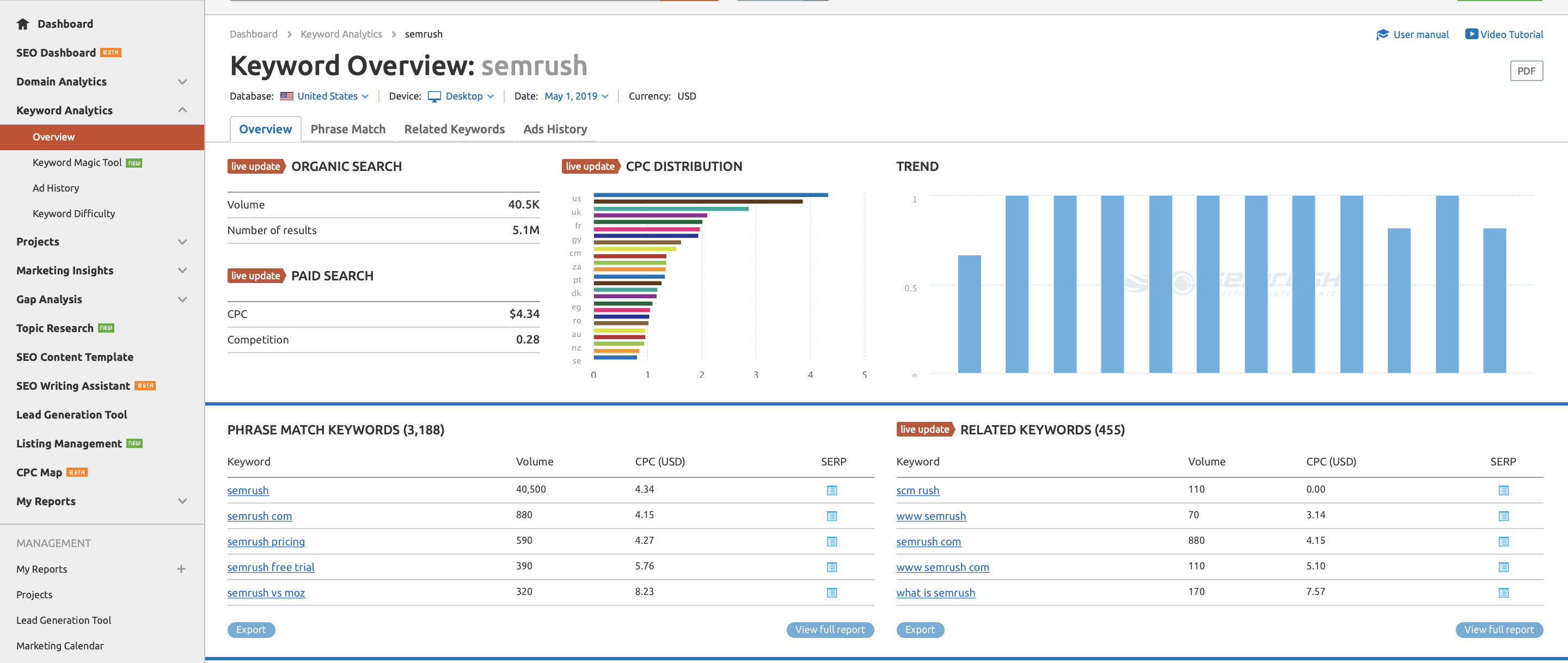Image resolution: width=1568 pixels, height=663 pixels.
Task: Export phrase match keywords
Action: 251,629
